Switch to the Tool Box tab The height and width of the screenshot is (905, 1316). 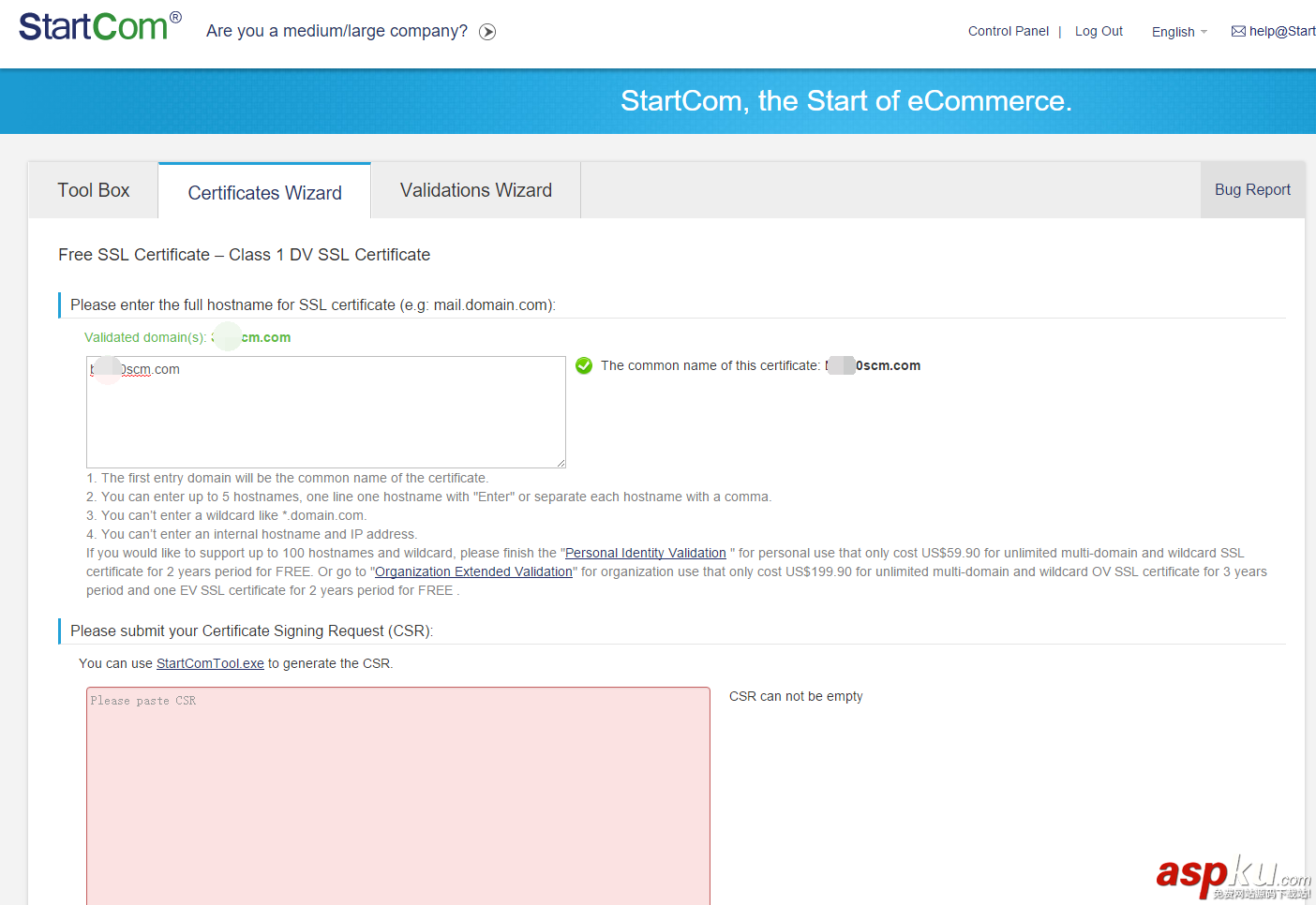pos(94,190)
